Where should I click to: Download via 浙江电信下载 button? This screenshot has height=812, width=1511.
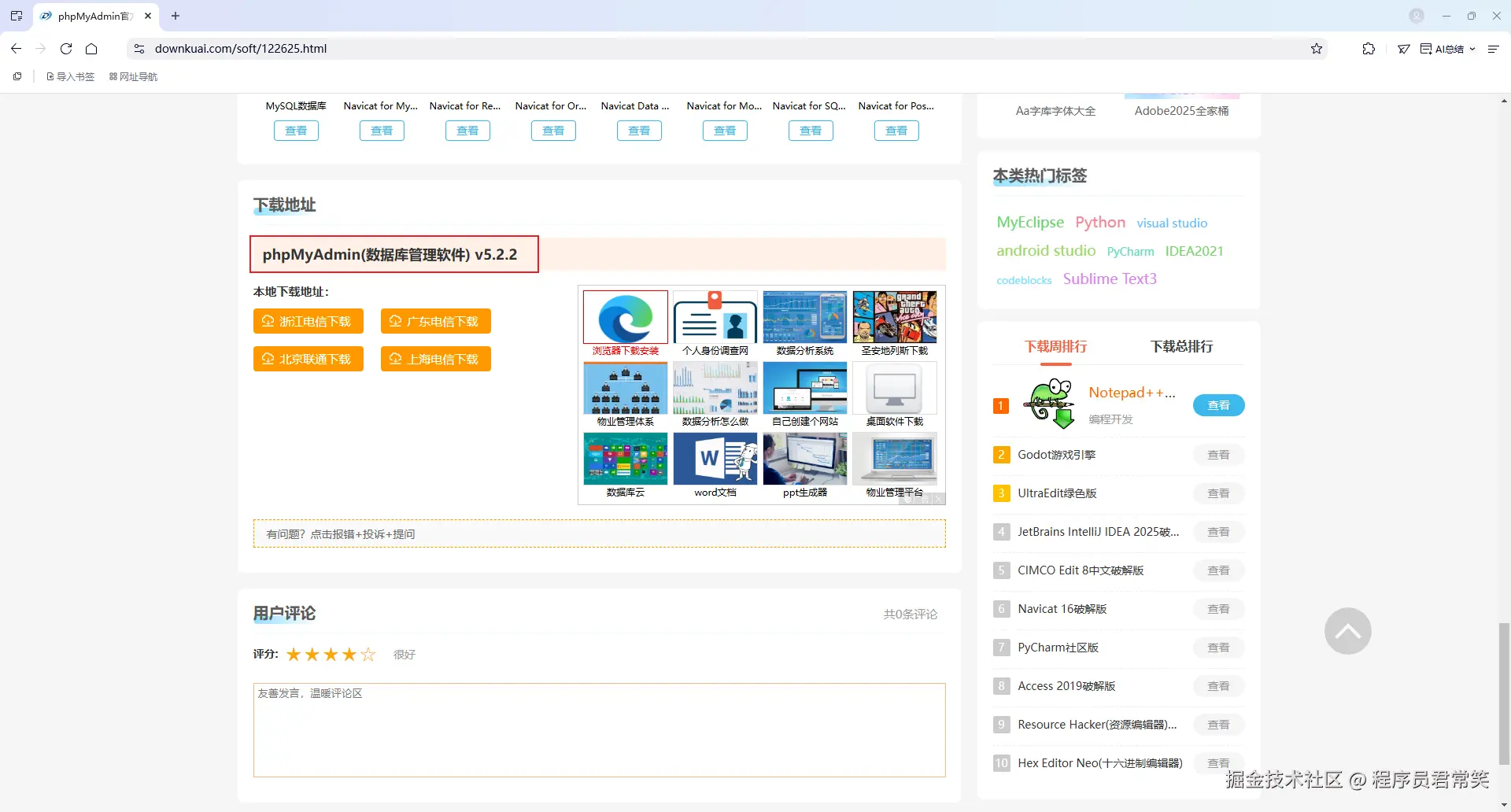308,321
